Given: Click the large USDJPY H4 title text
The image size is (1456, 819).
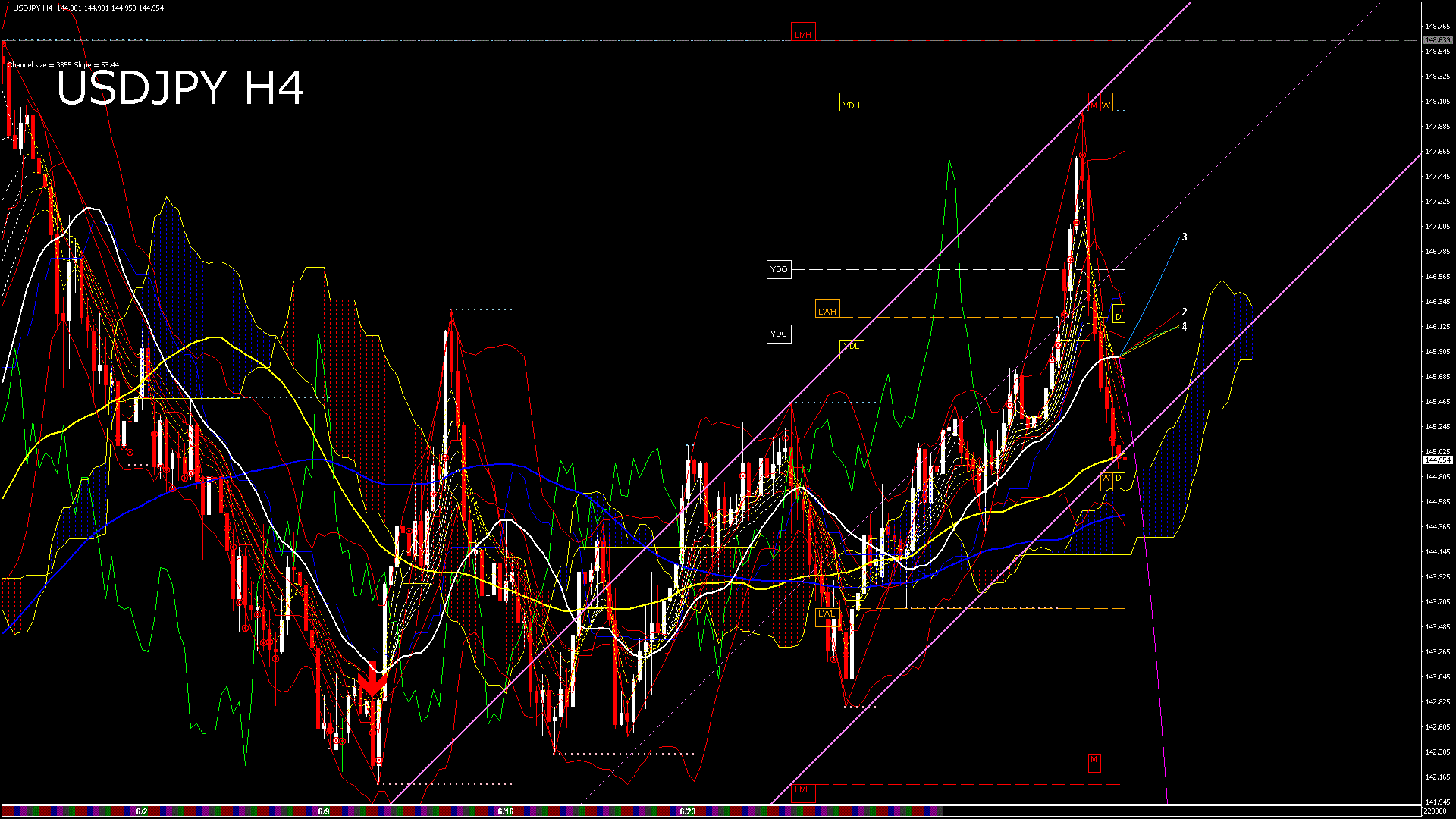Looking at the screenshot, I should (180, 88).
